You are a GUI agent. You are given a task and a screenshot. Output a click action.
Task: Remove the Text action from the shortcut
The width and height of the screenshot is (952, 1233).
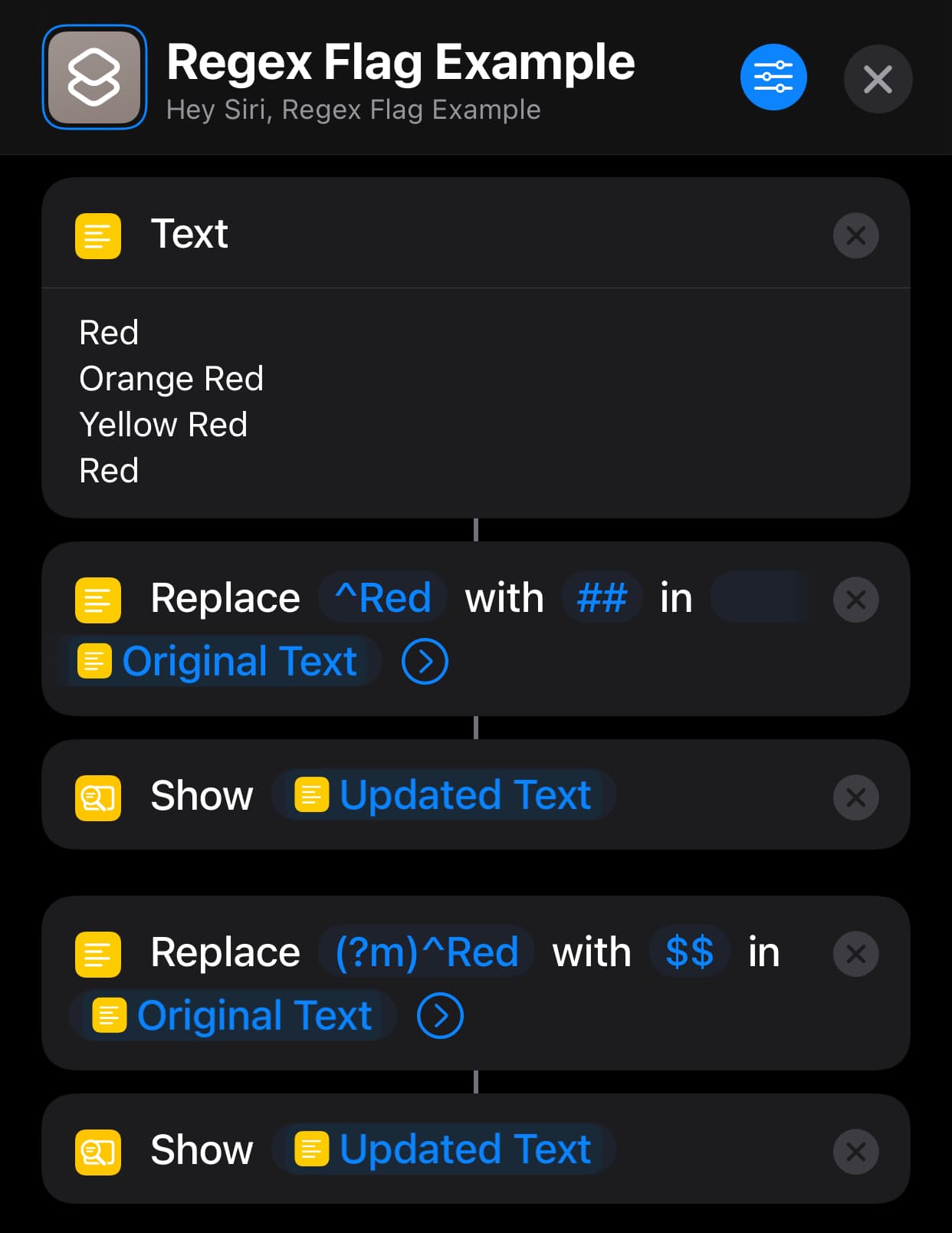click(855, 235)
